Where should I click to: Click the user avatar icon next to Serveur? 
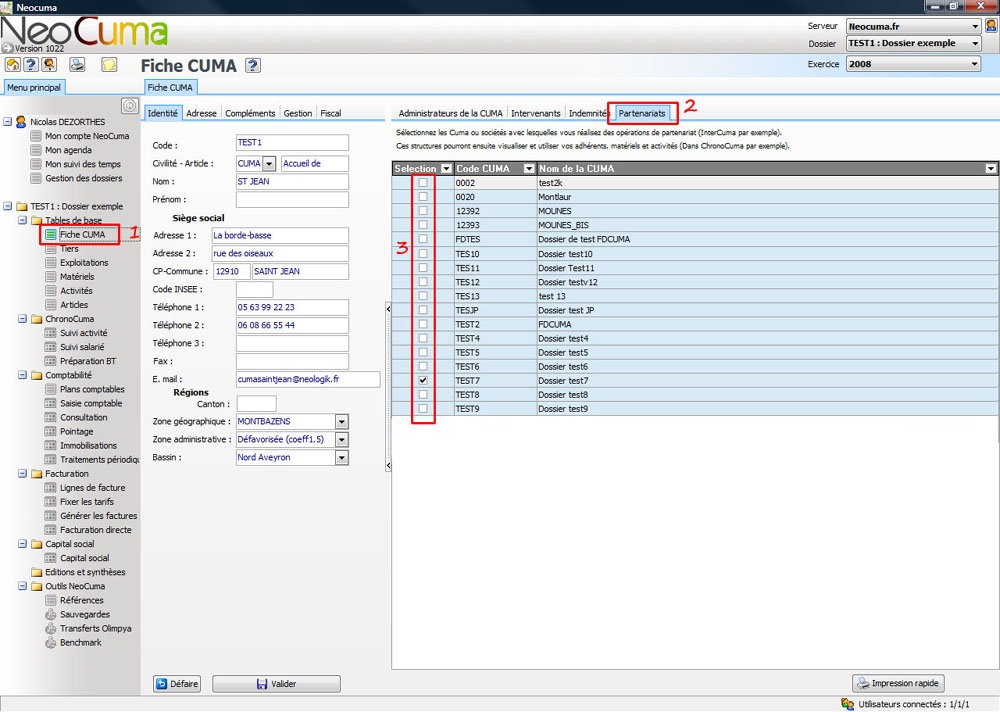(x=991, y=26)
